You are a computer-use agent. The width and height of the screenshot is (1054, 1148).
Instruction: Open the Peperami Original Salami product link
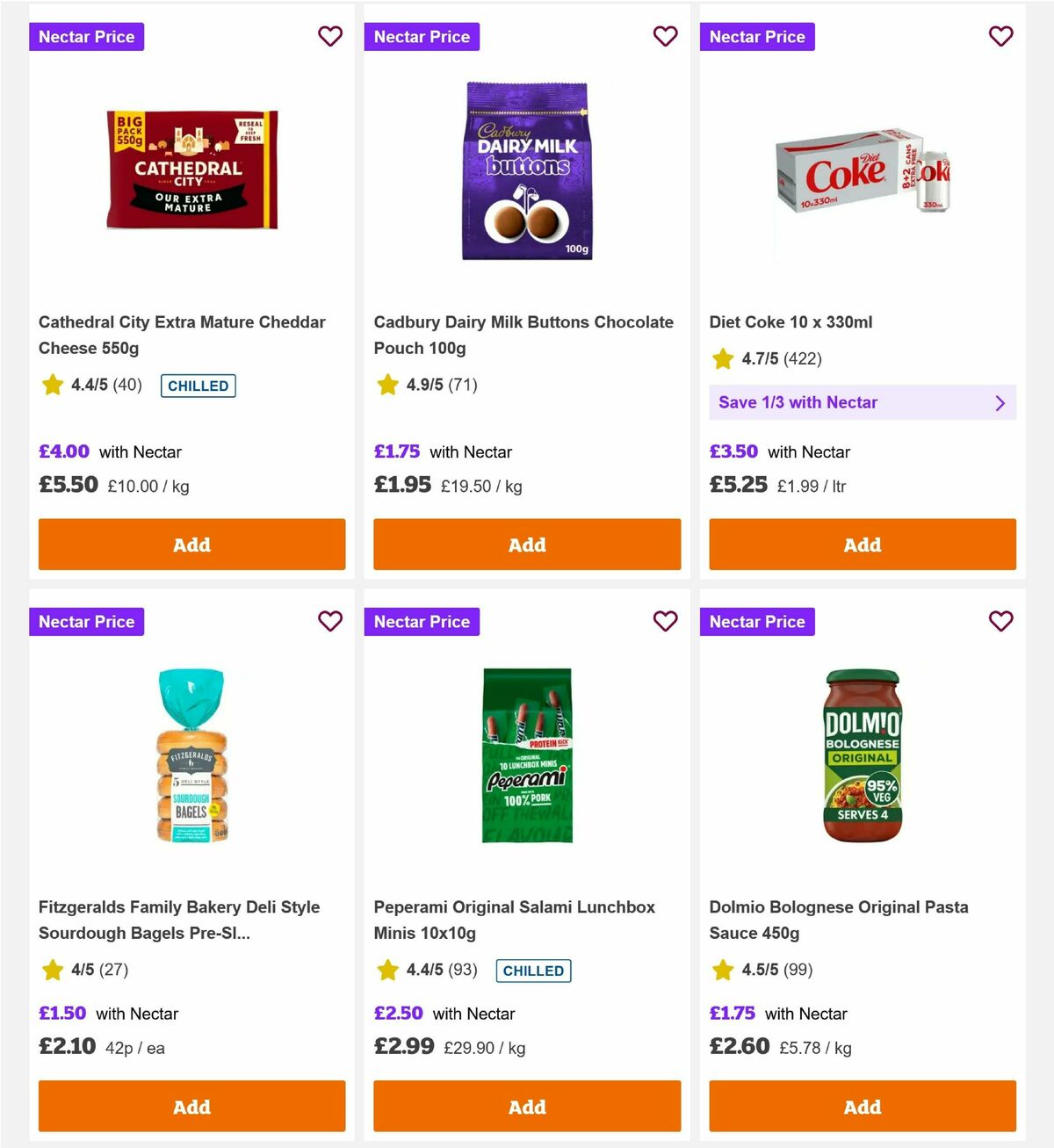pyautogui.click(x=515, y=920)
